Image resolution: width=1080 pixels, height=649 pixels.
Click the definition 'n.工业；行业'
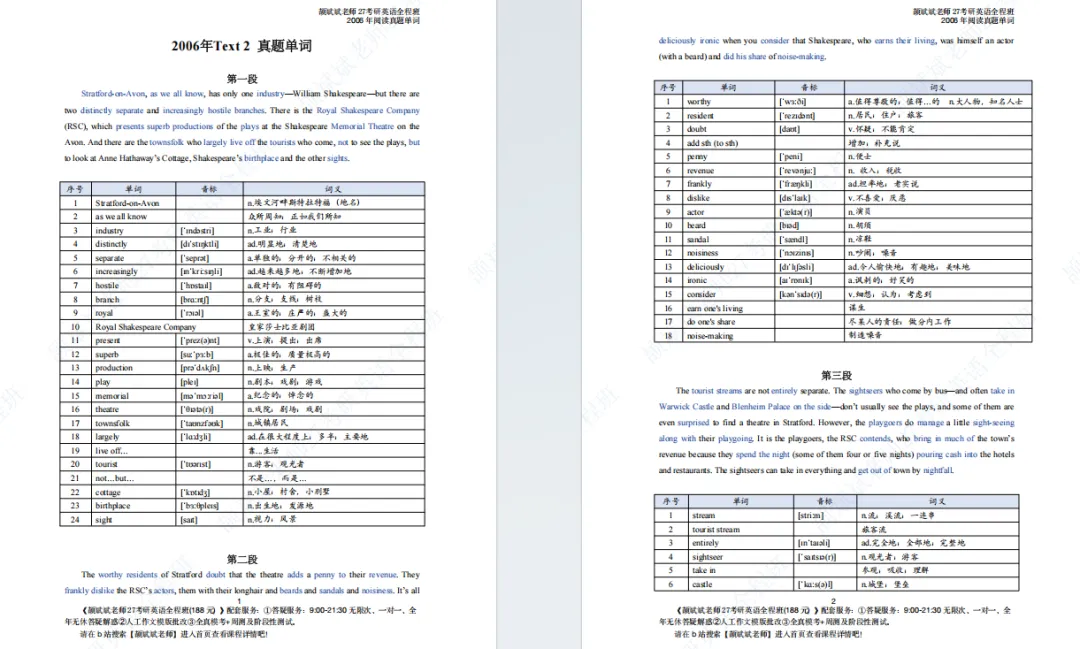click(272, 230)
